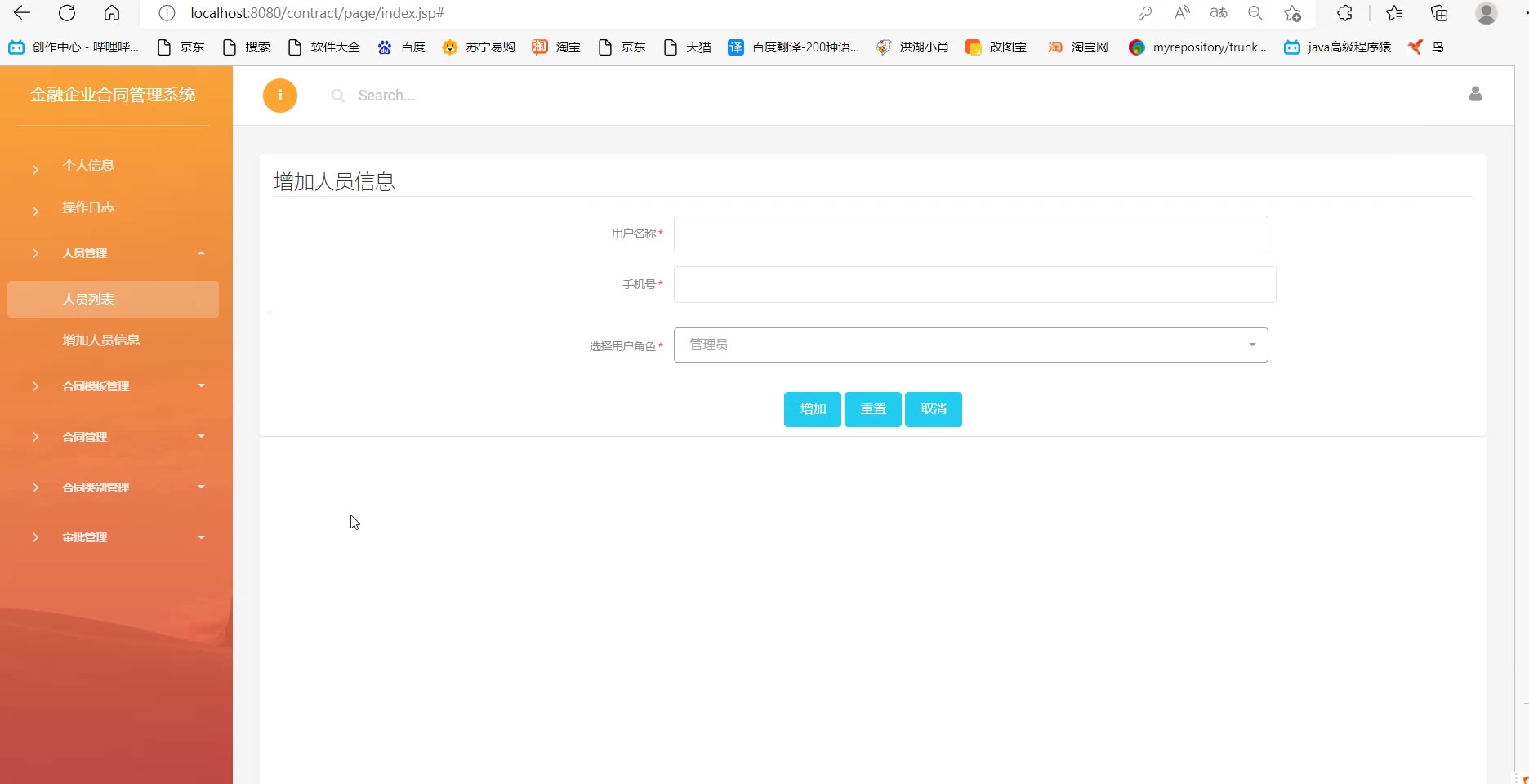Image resolution: width=1529 pixels, height=784 pixels.
Task: Go back in browser history
Action: pyautogui.click(x=22, y=13)
